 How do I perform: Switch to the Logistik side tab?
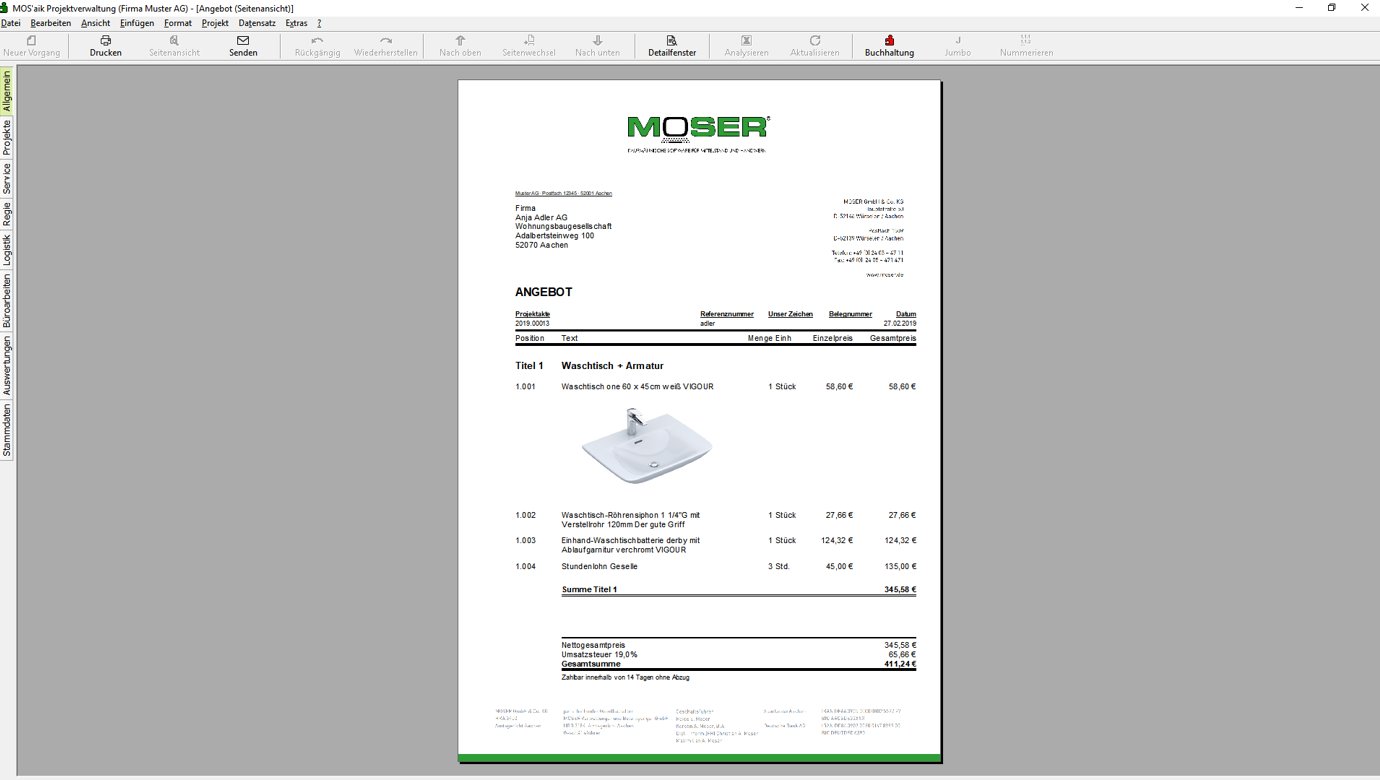(x=7, y=252)
